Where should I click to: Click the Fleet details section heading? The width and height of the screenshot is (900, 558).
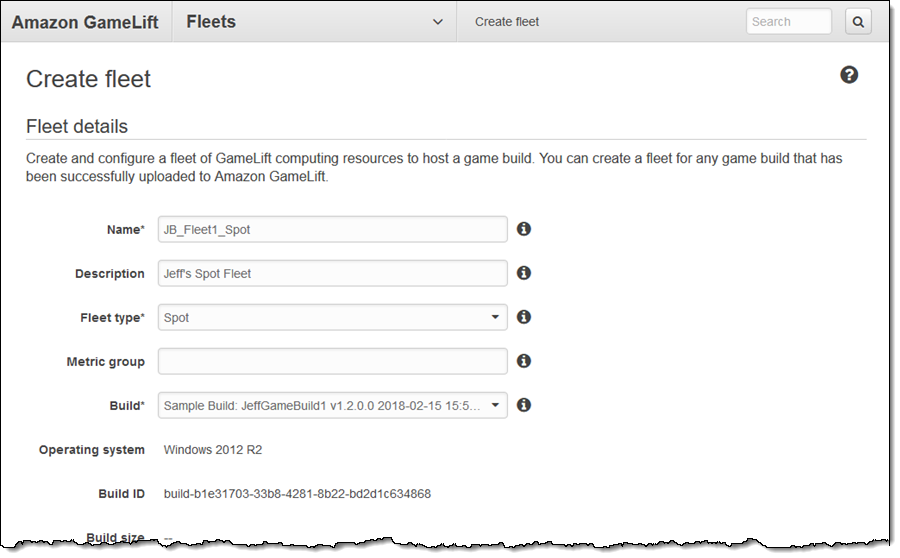(x=77, y=127)
